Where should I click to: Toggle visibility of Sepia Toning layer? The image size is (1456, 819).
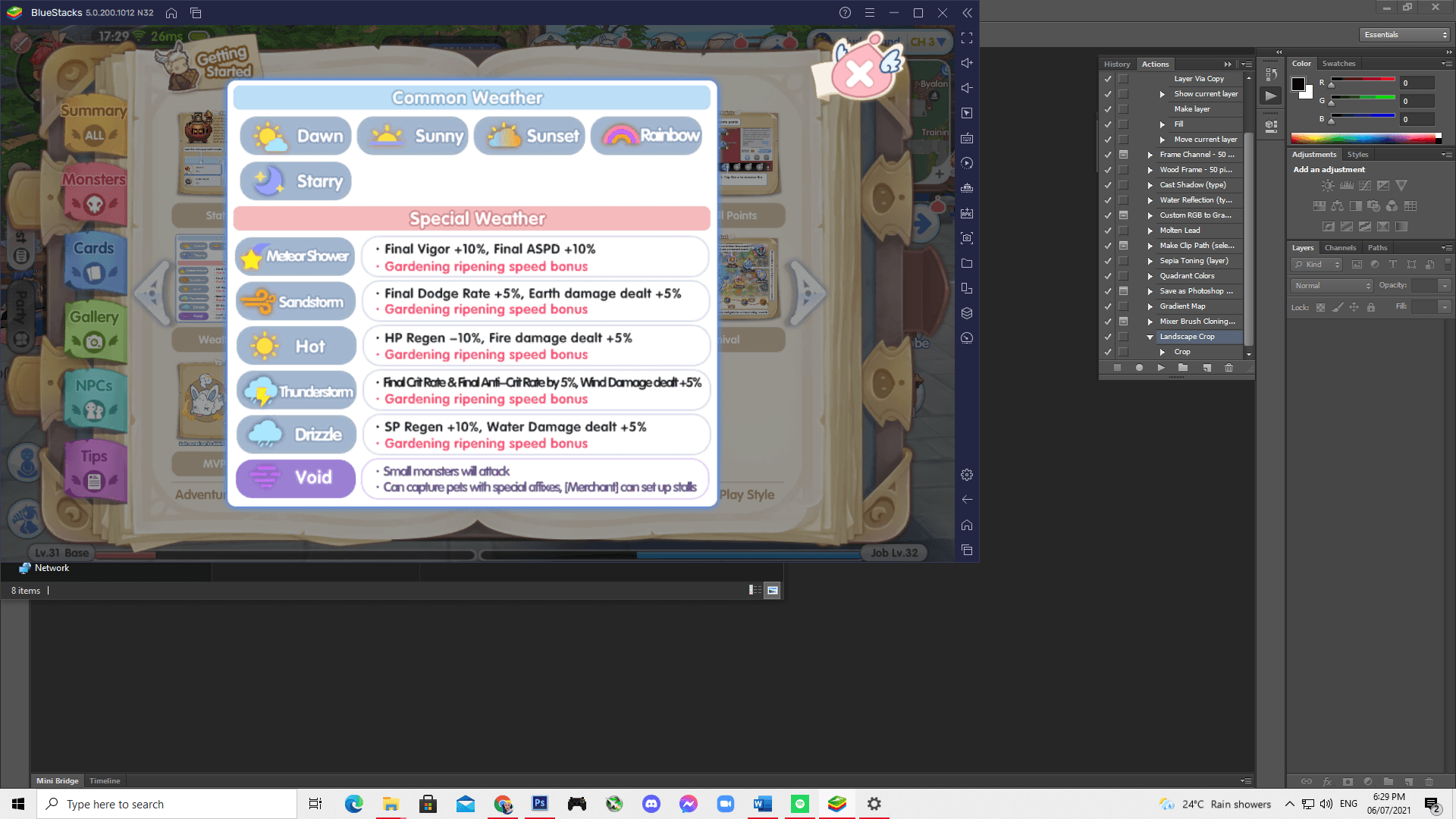pyautogui.click(x=1108, y=260)
